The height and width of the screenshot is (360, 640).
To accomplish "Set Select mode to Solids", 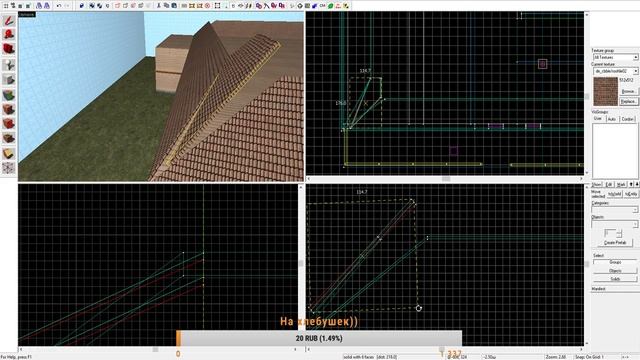I will [615, 279].
